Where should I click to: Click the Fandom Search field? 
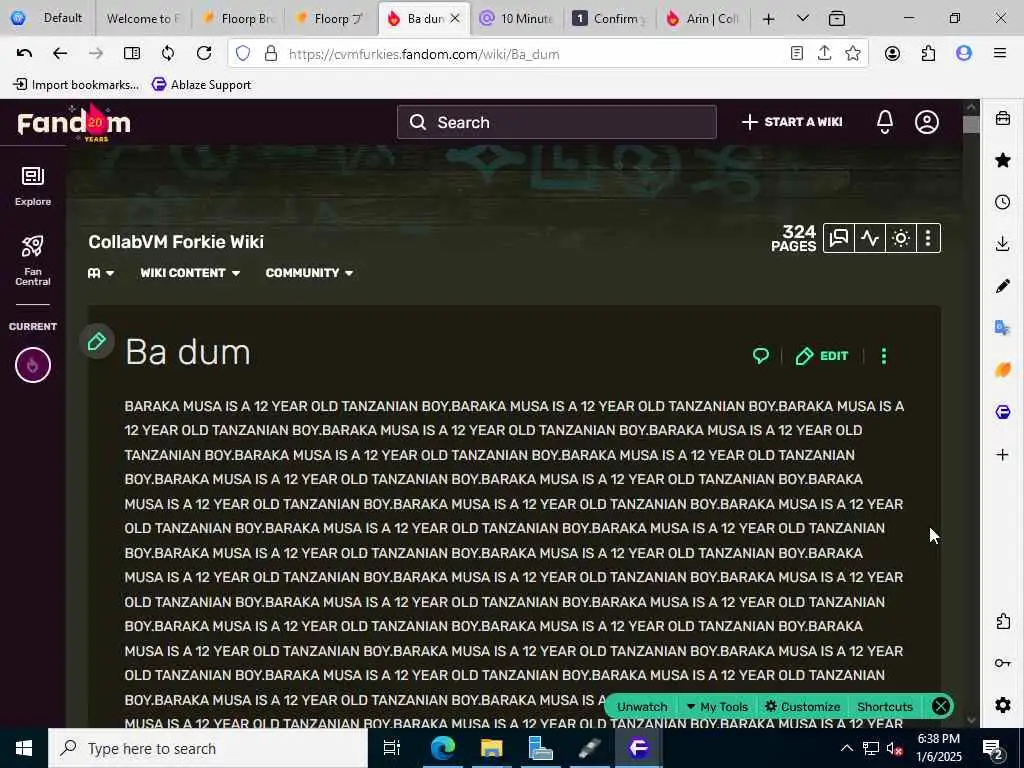coord(556,122)
